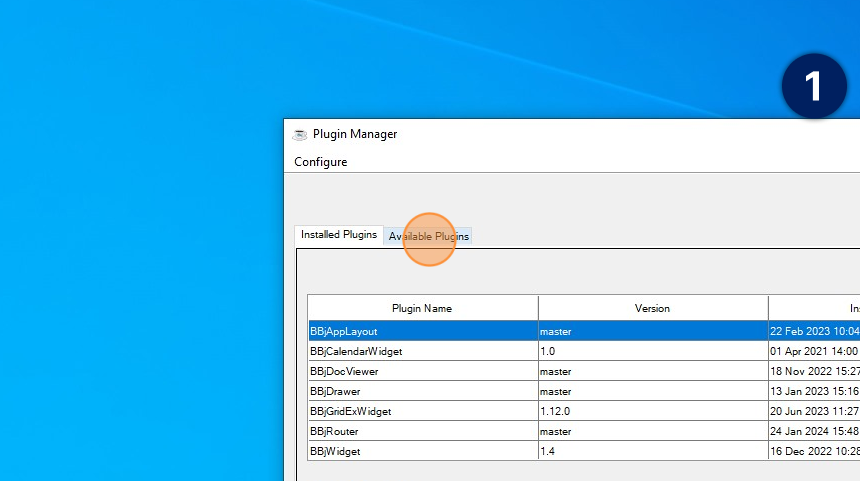Click version 1.0 of BBjCalendarWidget
860x481 pixels.
652,351
